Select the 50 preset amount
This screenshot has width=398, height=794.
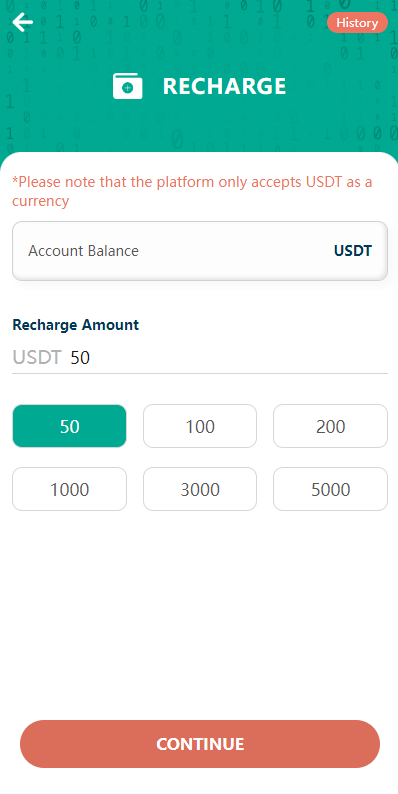coord(69,426)
